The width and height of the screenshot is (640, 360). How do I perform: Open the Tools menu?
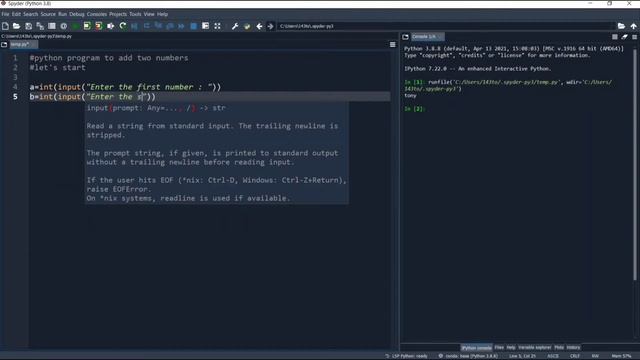pyautogui.click(x=135, y=14)
